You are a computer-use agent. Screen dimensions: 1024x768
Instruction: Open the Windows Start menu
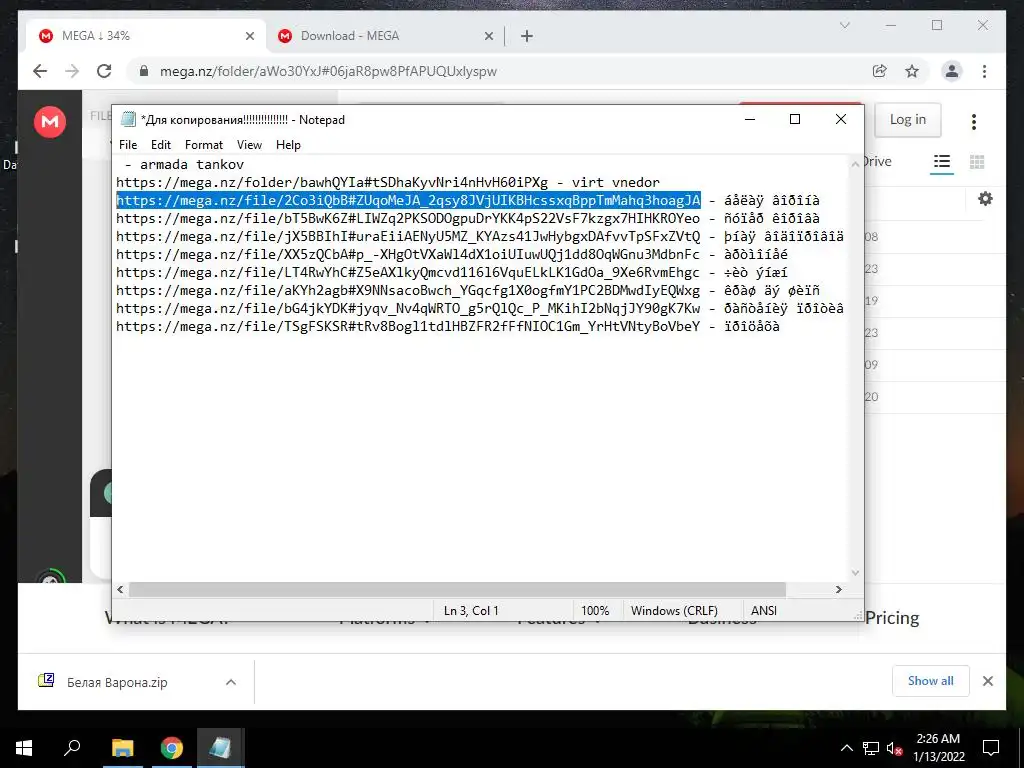(x=24, y=748)
